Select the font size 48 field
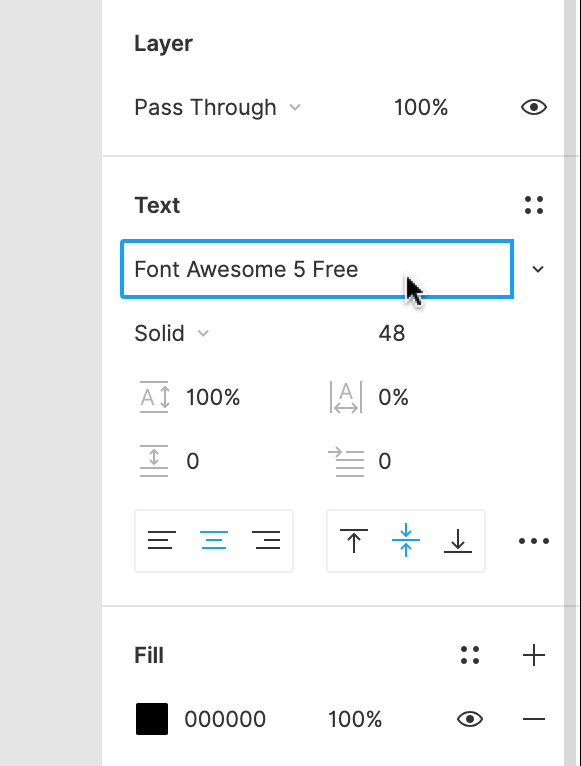581x766 pixels. 391,333
